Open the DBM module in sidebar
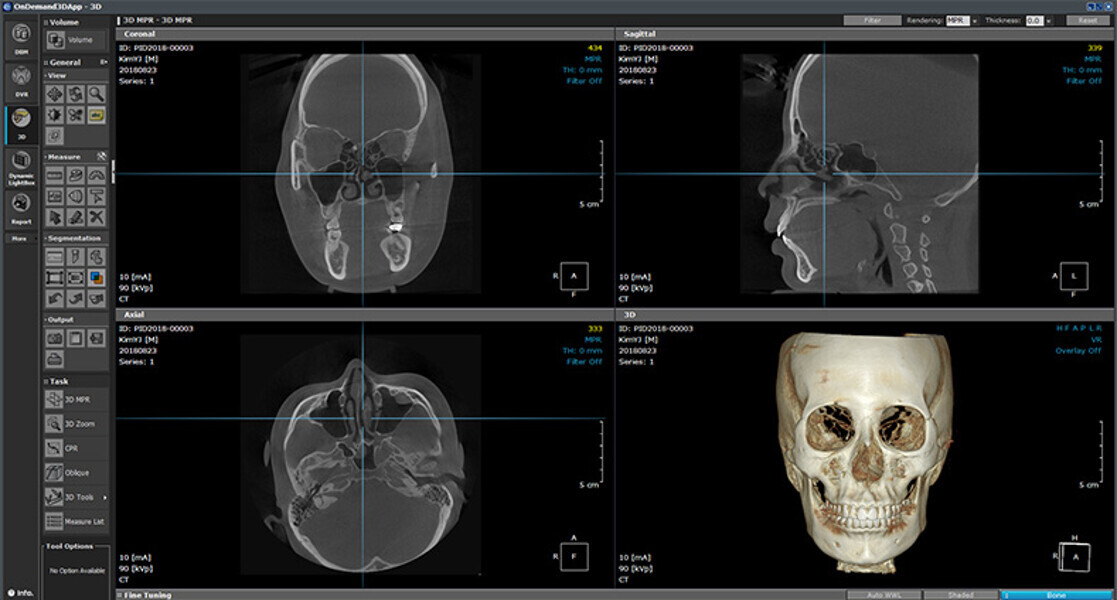This screenshot has height=600, width=1117. (x=21, y=36)
